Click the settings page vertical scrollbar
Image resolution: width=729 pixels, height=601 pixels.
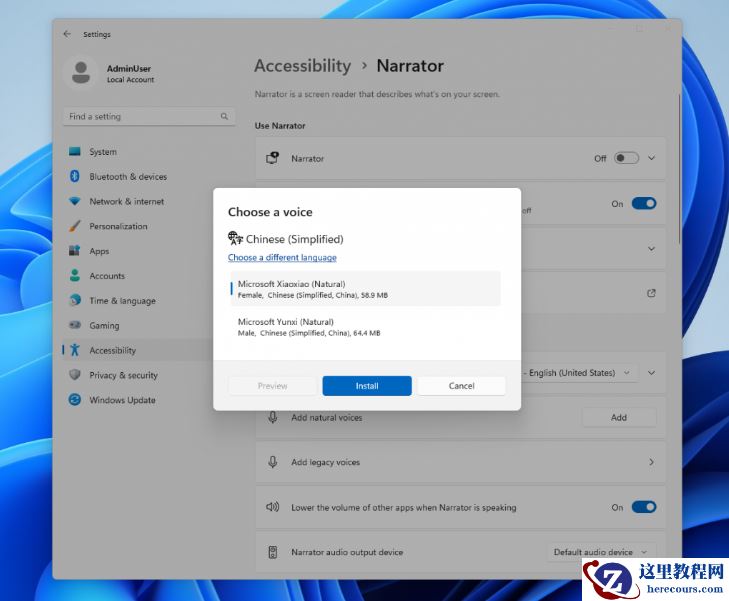[x=679, y=168]
